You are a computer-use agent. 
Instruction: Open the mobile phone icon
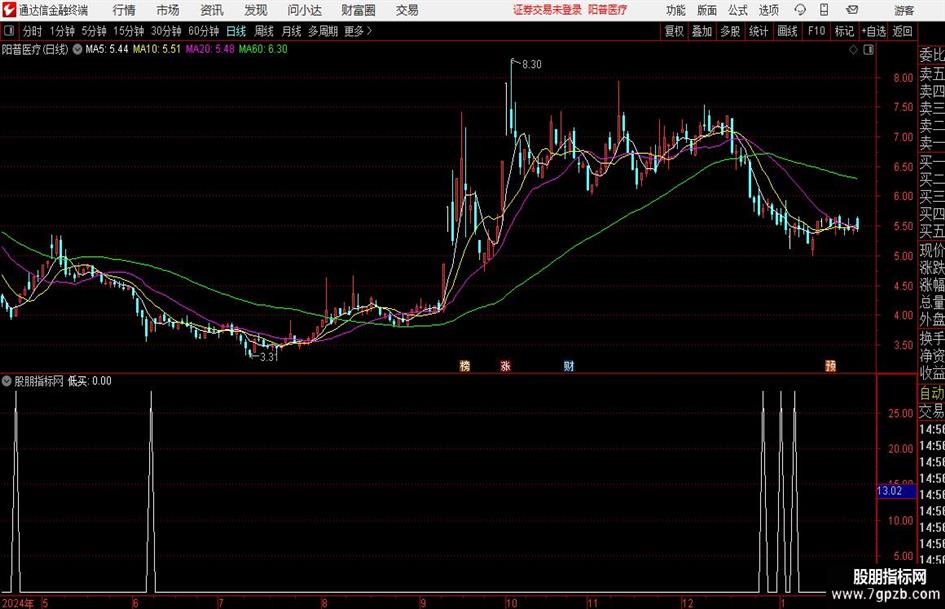[x=824, y=10]
